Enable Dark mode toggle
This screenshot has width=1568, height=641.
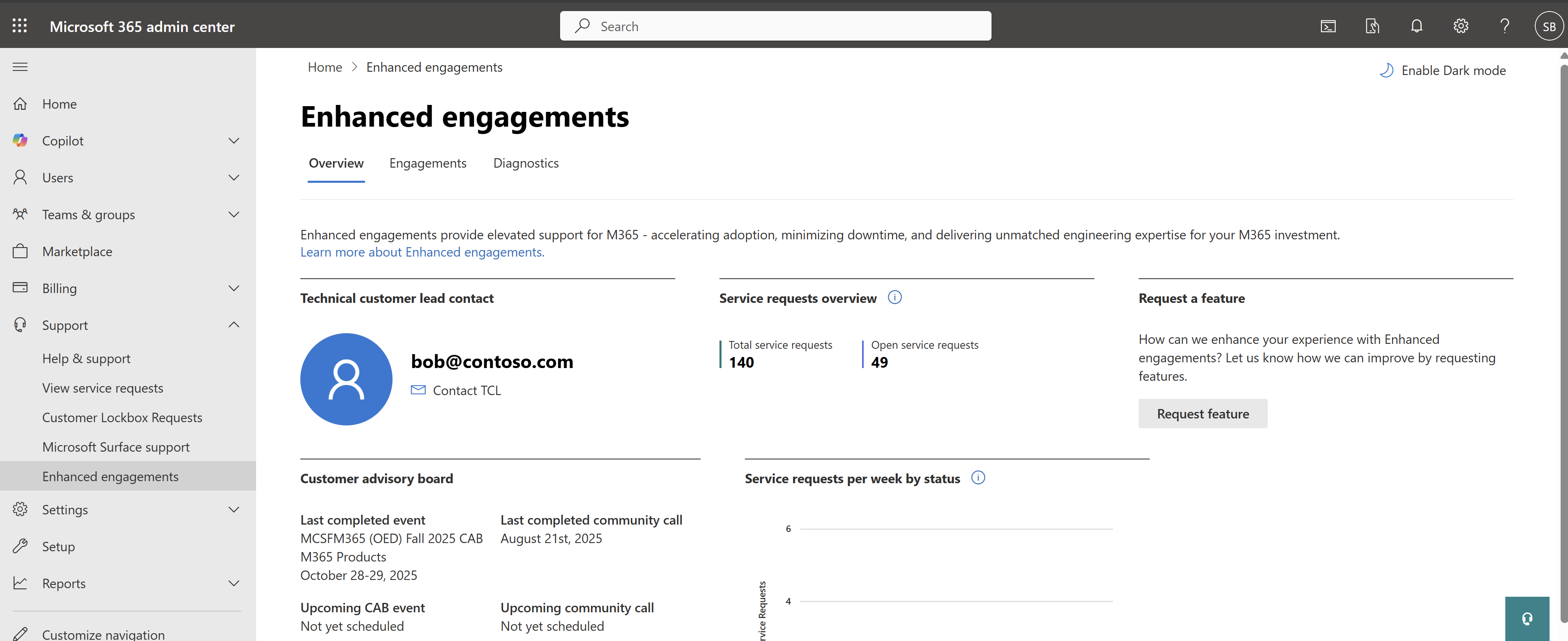(x=1442, y=70)
